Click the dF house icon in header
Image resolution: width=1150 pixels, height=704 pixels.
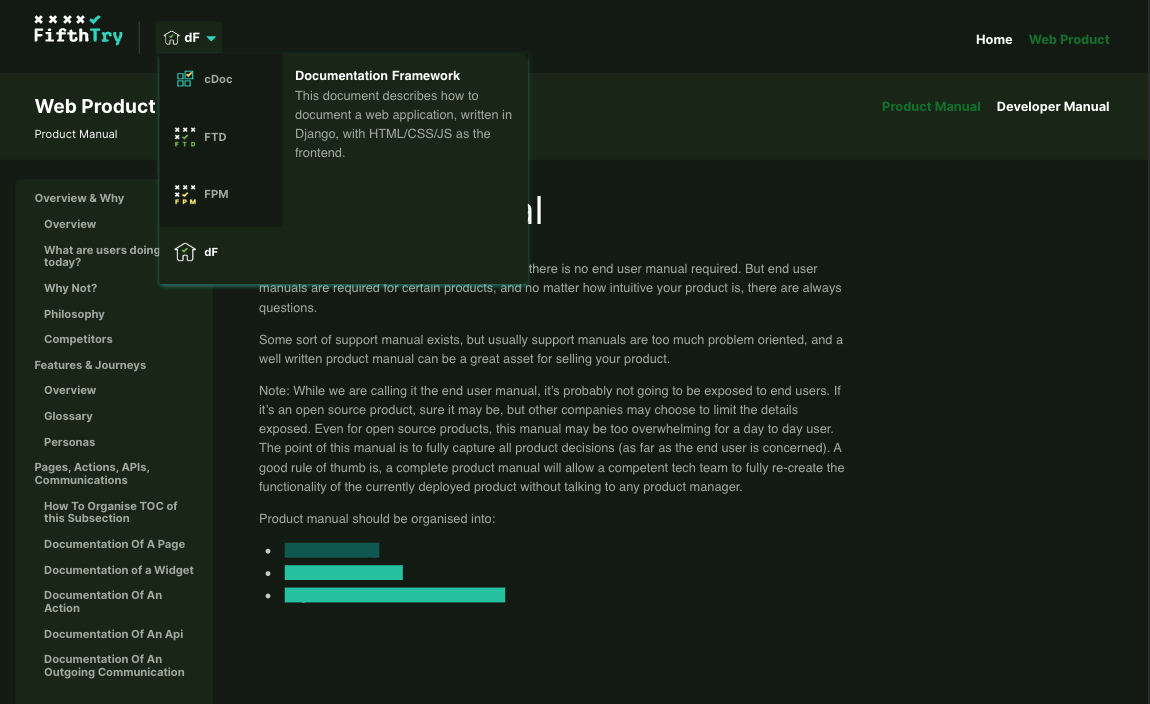tap(172, 37)
